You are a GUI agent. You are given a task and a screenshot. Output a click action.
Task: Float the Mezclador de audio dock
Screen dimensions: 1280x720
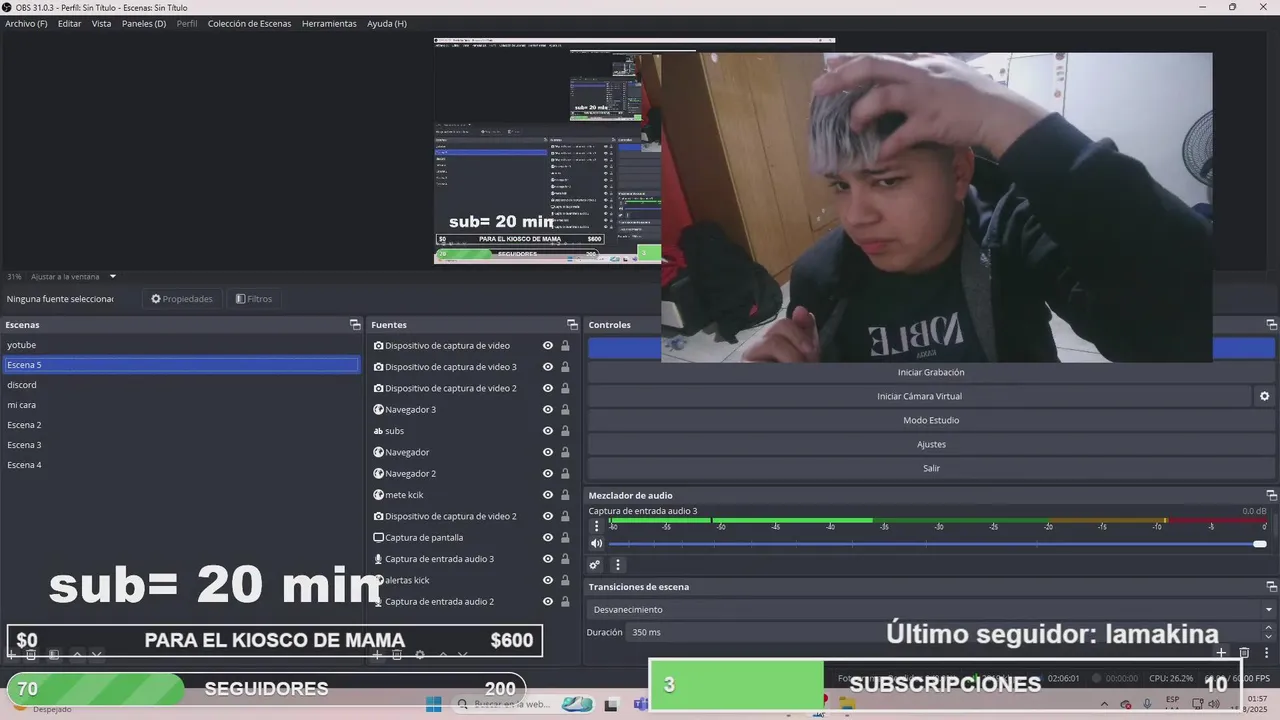(1272, 496)
